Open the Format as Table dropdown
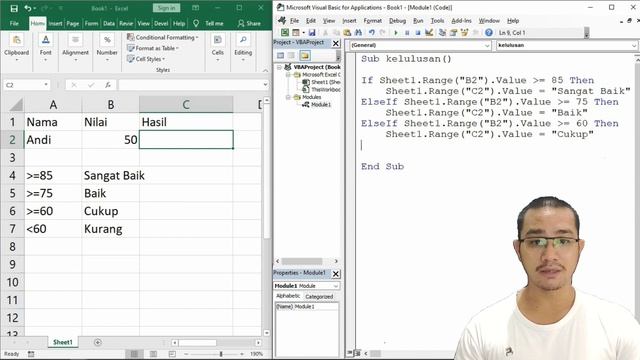This screenshot has width=640, height=360. [153, 48]
